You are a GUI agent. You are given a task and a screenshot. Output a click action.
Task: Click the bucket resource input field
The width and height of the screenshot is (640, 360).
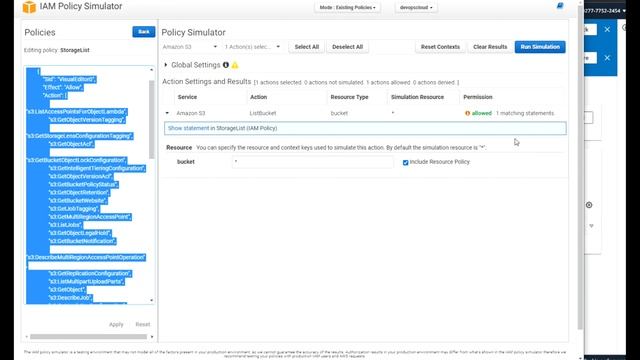click(x=313, y=162)
